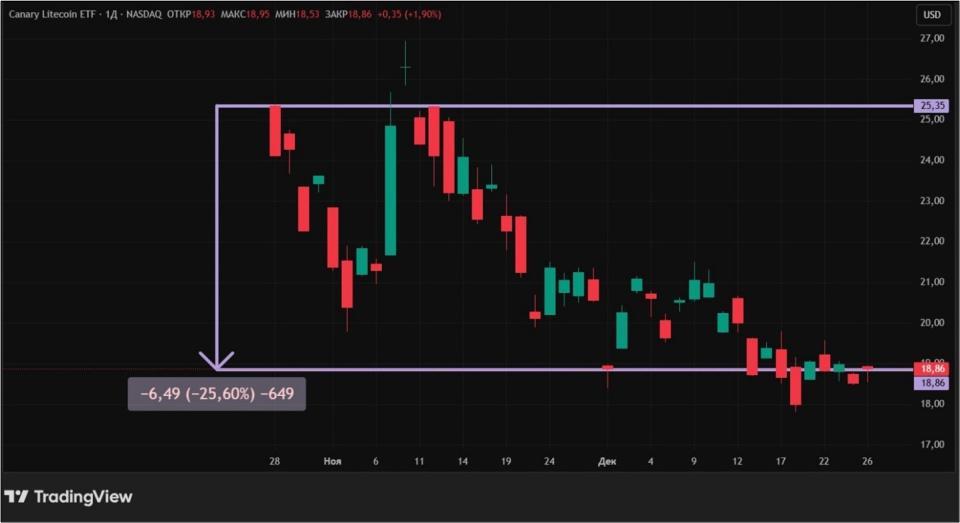Image resolution: width=960 pixels, height=523 pixels.
Task: Select the −6,49 (−25,60%) measurement label
Action: 217,394
